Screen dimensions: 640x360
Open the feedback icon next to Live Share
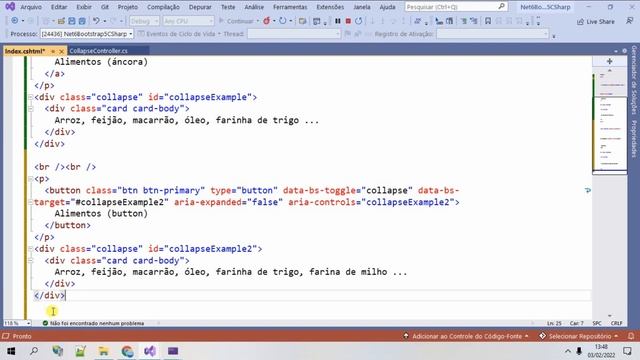coord(629,21)
